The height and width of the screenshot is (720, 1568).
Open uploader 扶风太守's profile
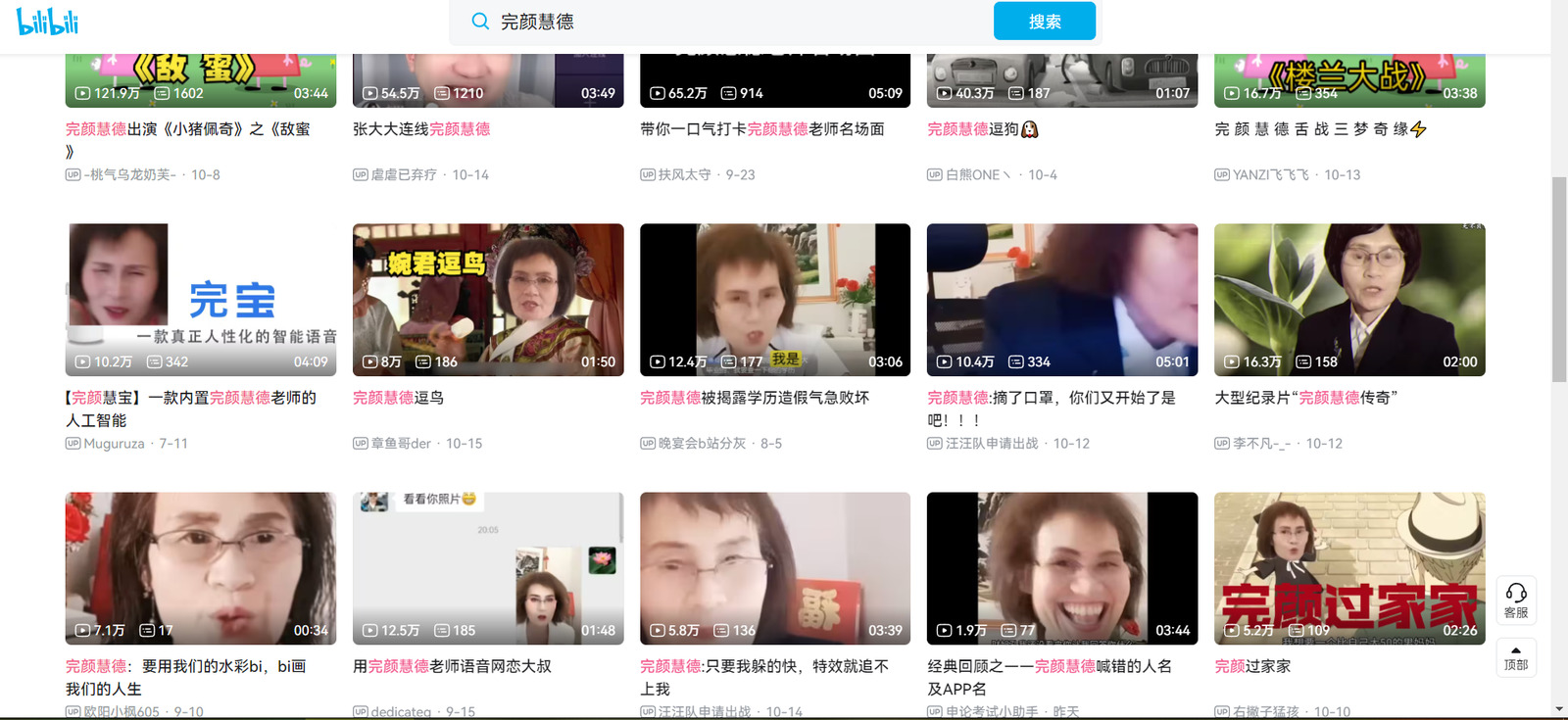(x=684, y=175)
